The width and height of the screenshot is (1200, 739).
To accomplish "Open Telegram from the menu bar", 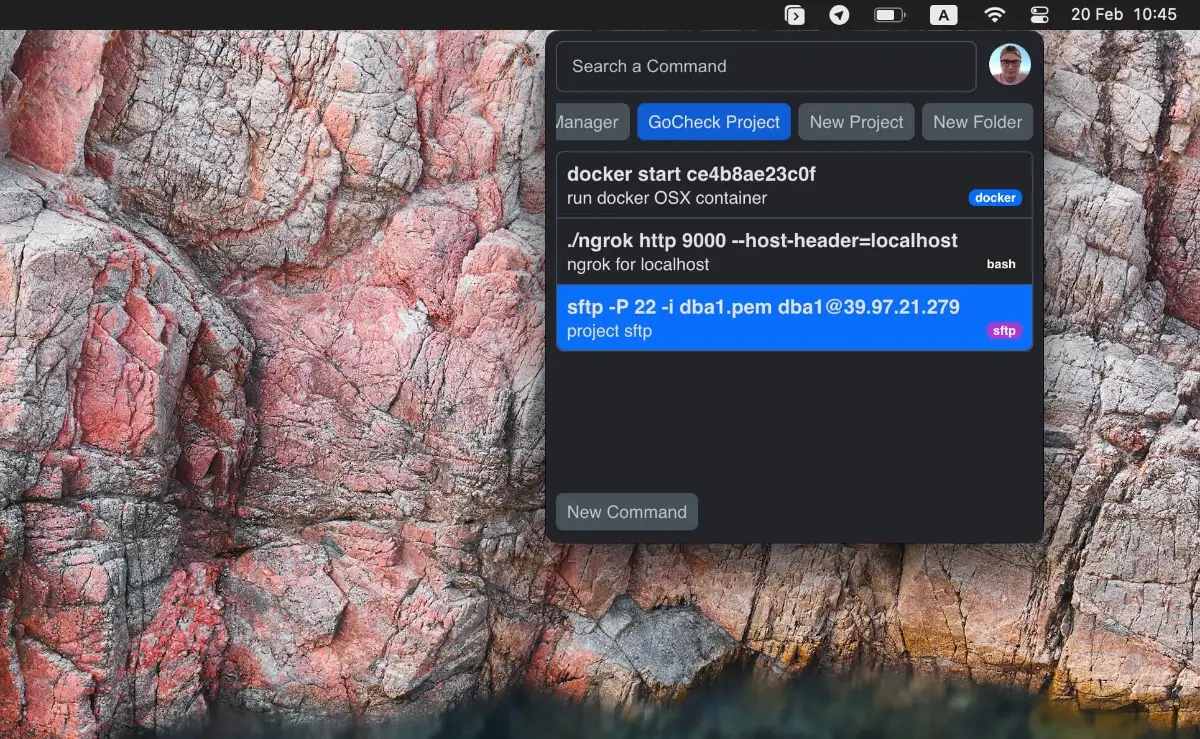I will pyautogui.click(x=839, y=15).
